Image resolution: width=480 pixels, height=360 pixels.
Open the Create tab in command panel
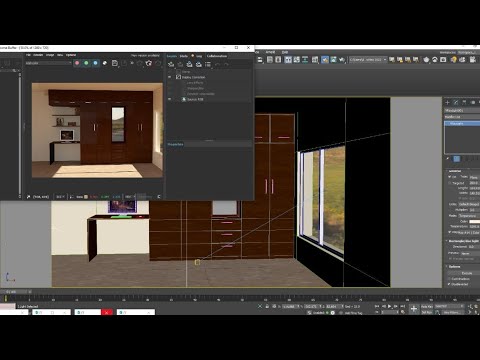click(x=448, y=102)
